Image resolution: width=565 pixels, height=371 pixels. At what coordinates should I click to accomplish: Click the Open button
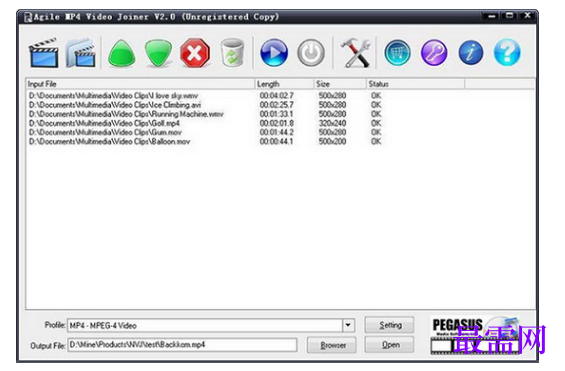[x=390, y=345]
